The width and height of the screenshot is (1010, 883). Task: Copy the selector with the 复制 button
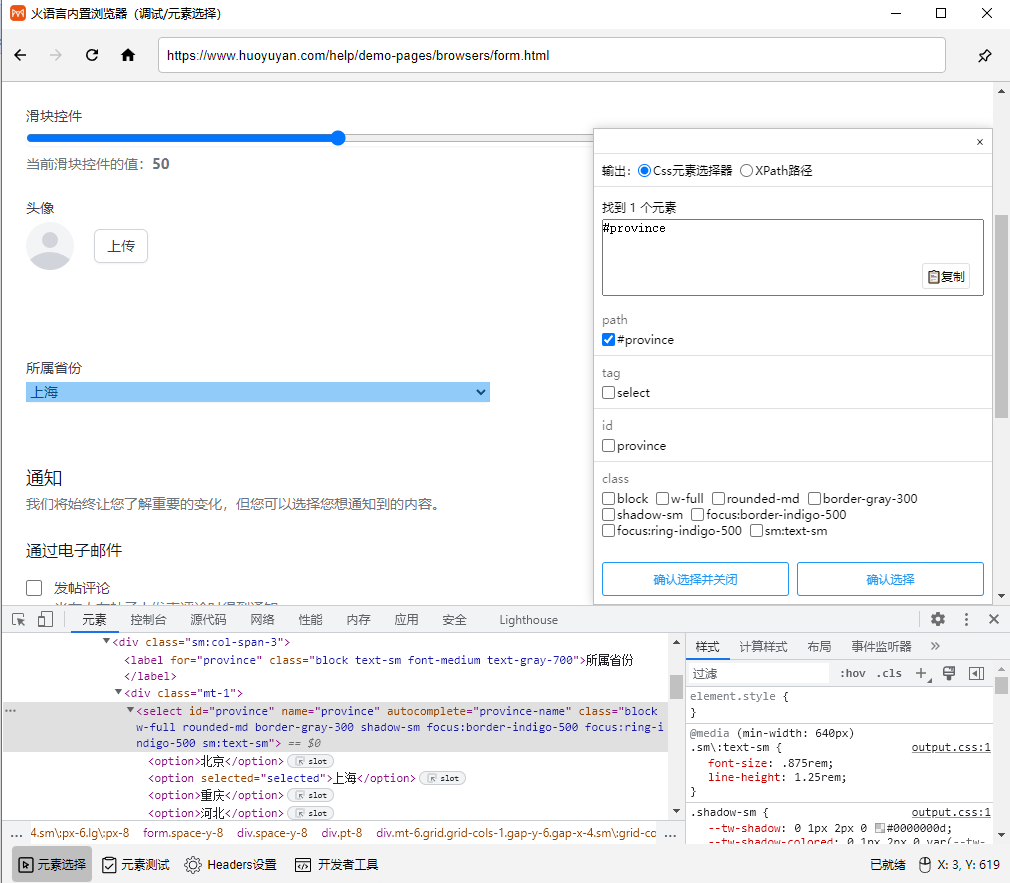pyautogui.click(x=946, y=277)
